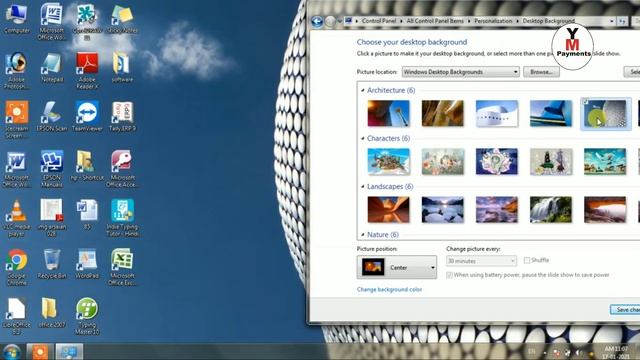Image resolution: width=640 pixels, height=360 pixels.
Task: Collapse the Architecture (6) group
Action: coord(362,90)
